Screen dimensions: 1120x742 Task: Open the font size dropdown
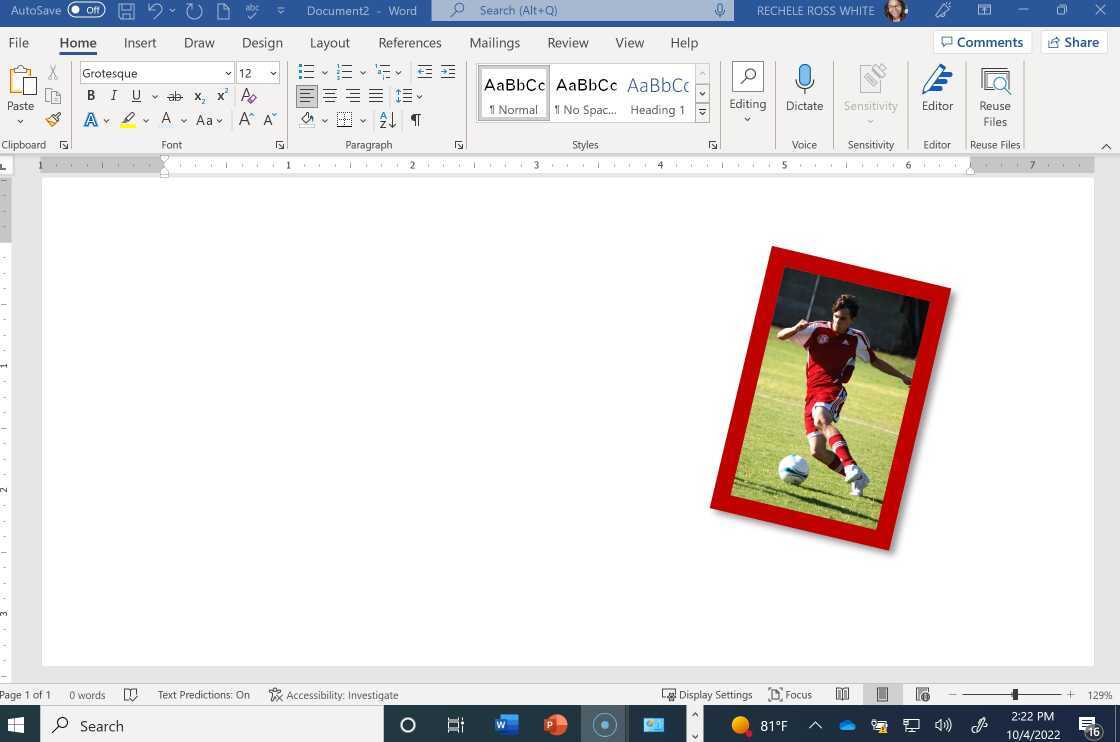272,73
